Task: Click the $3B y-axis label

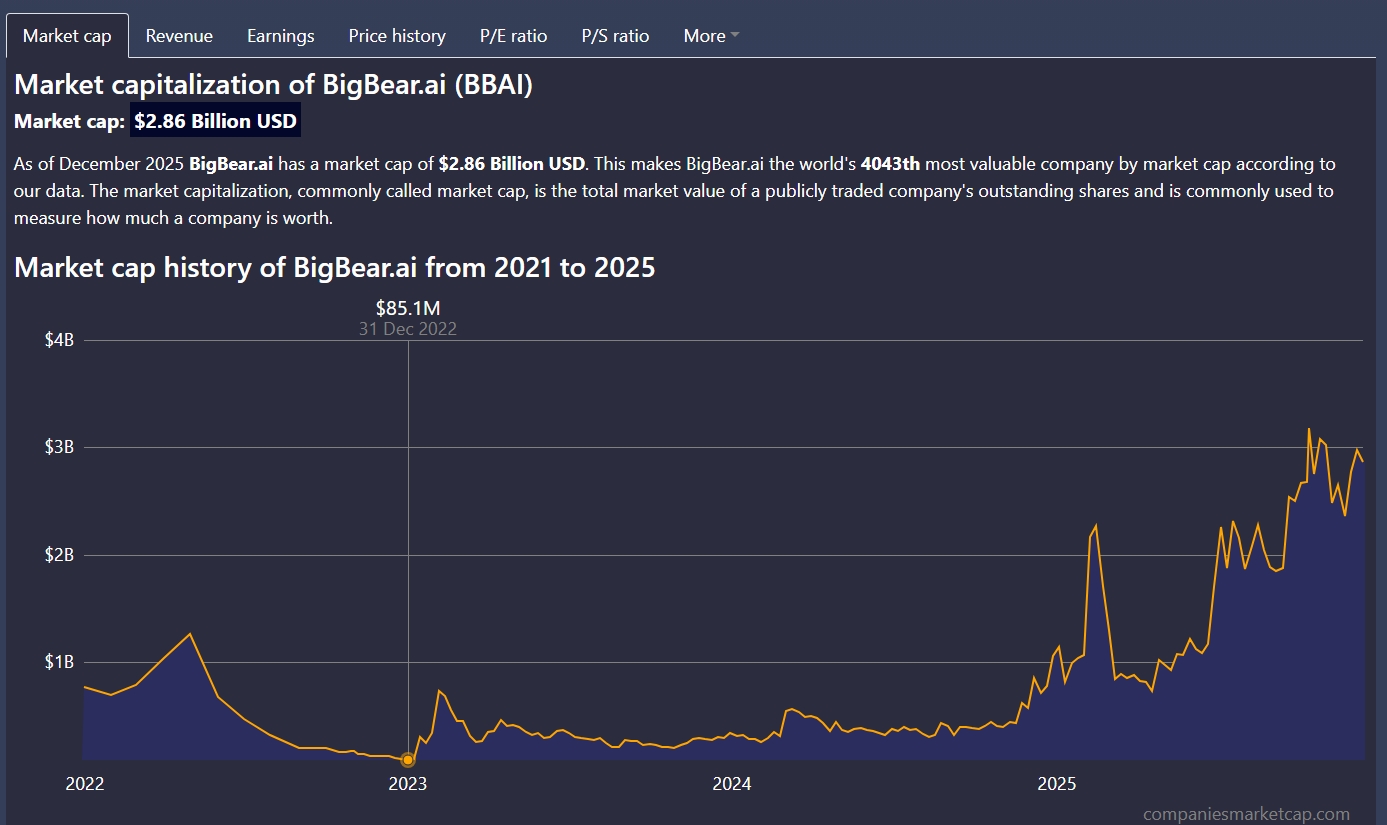Action: (59, 447)
